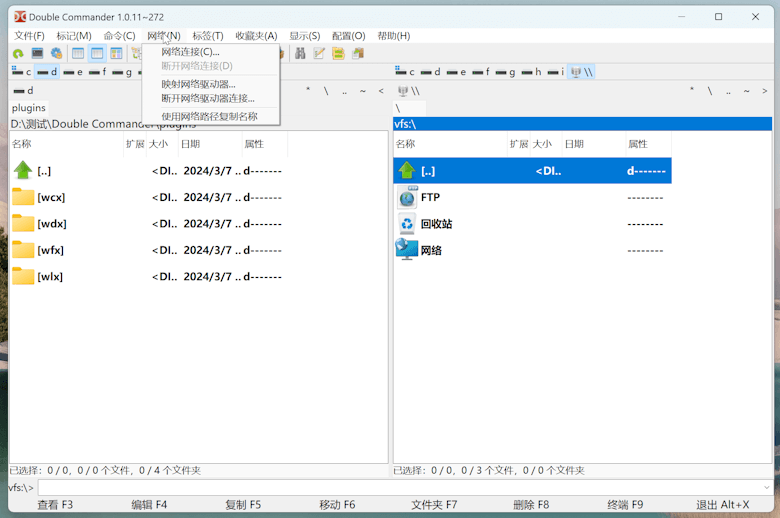Select drive h in right drive bar
The image size is (780, 518).
click(x=532, y=72)
